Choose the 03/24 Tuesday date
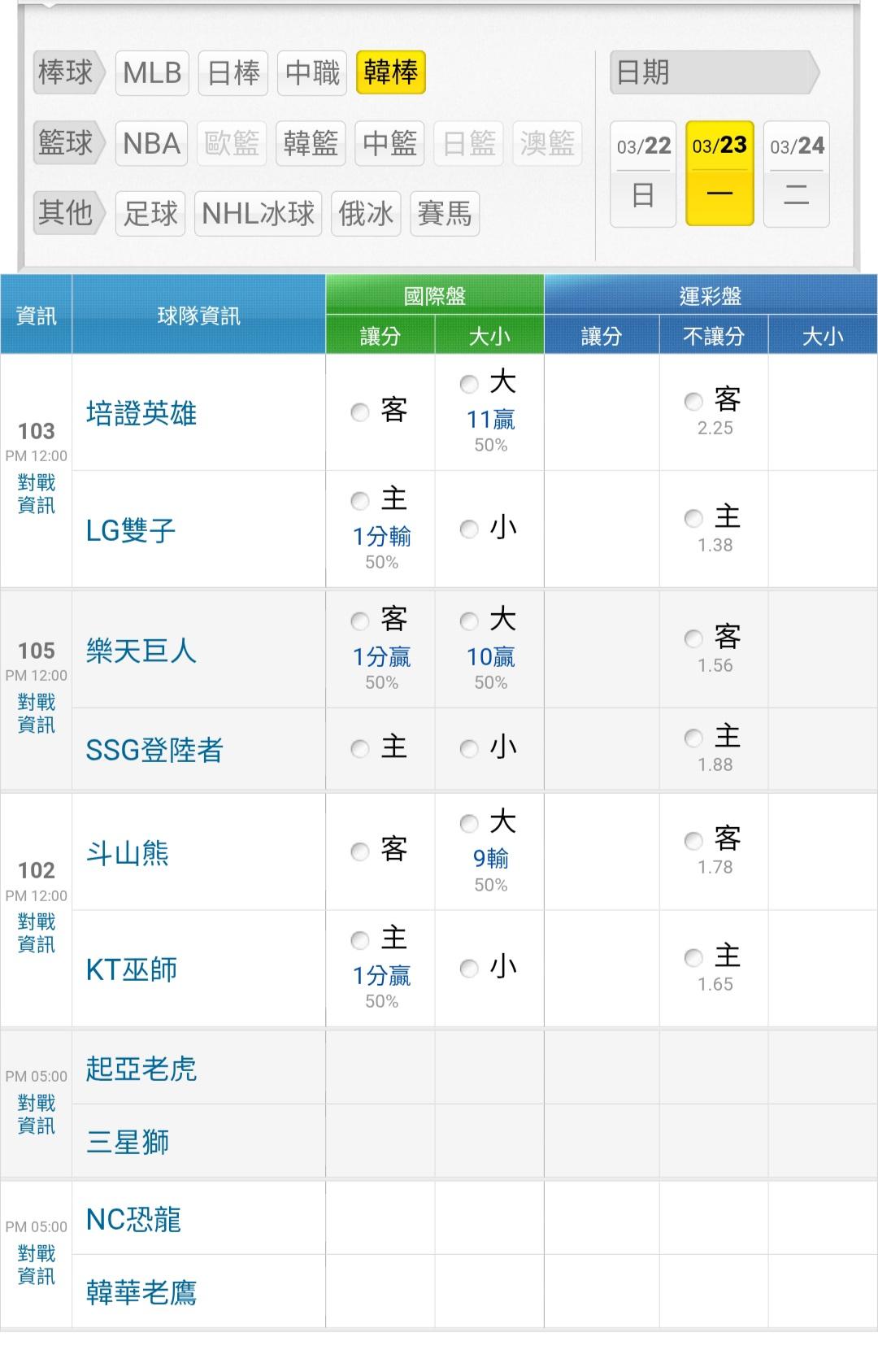The height and width of the screenshot is (1372, 878). click(x=797, y=174)
